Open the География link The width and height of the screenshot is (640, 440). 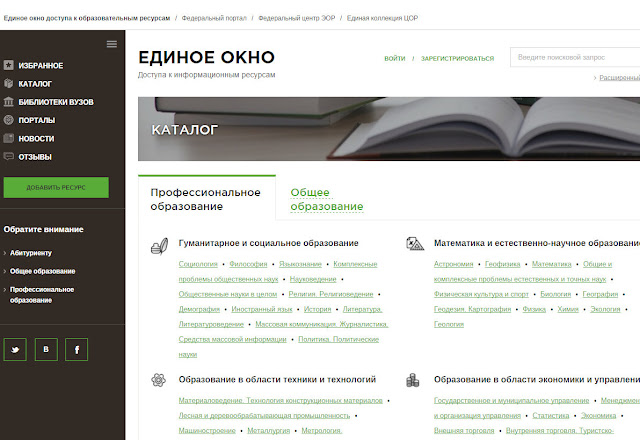pos(600,294)
